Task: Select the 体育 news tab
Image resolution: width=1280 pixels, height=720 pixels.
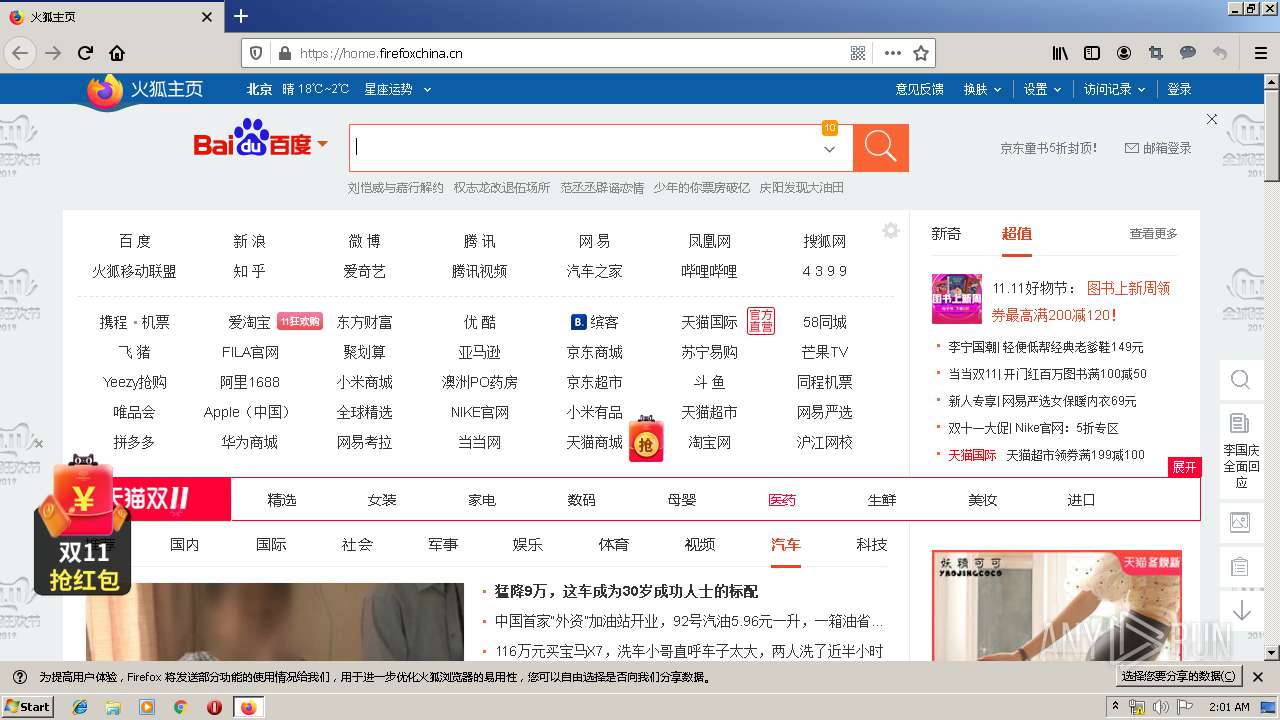Action: 614,544
